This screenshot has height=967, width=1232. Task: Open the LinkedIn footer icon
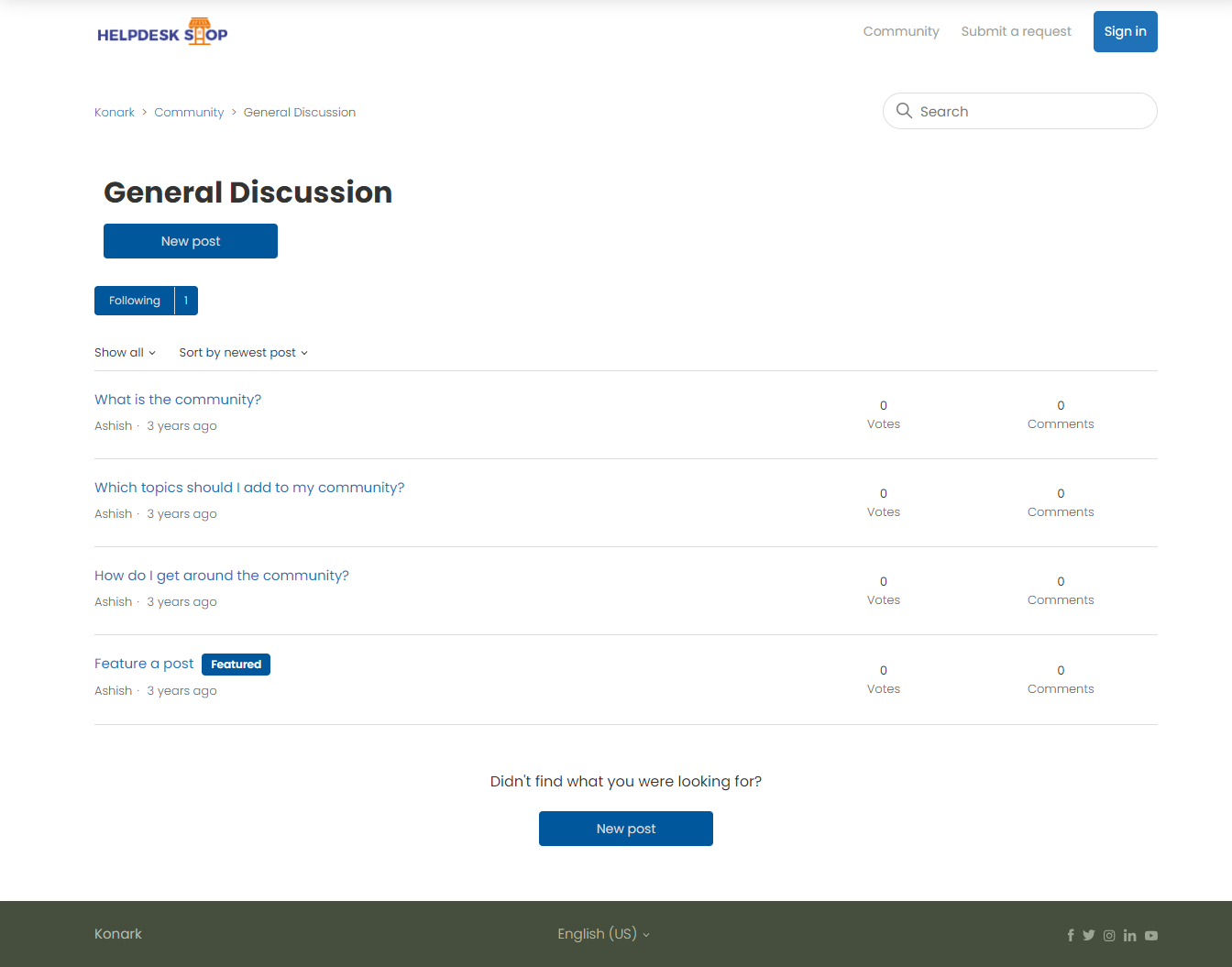click(x=1129, y=935)
